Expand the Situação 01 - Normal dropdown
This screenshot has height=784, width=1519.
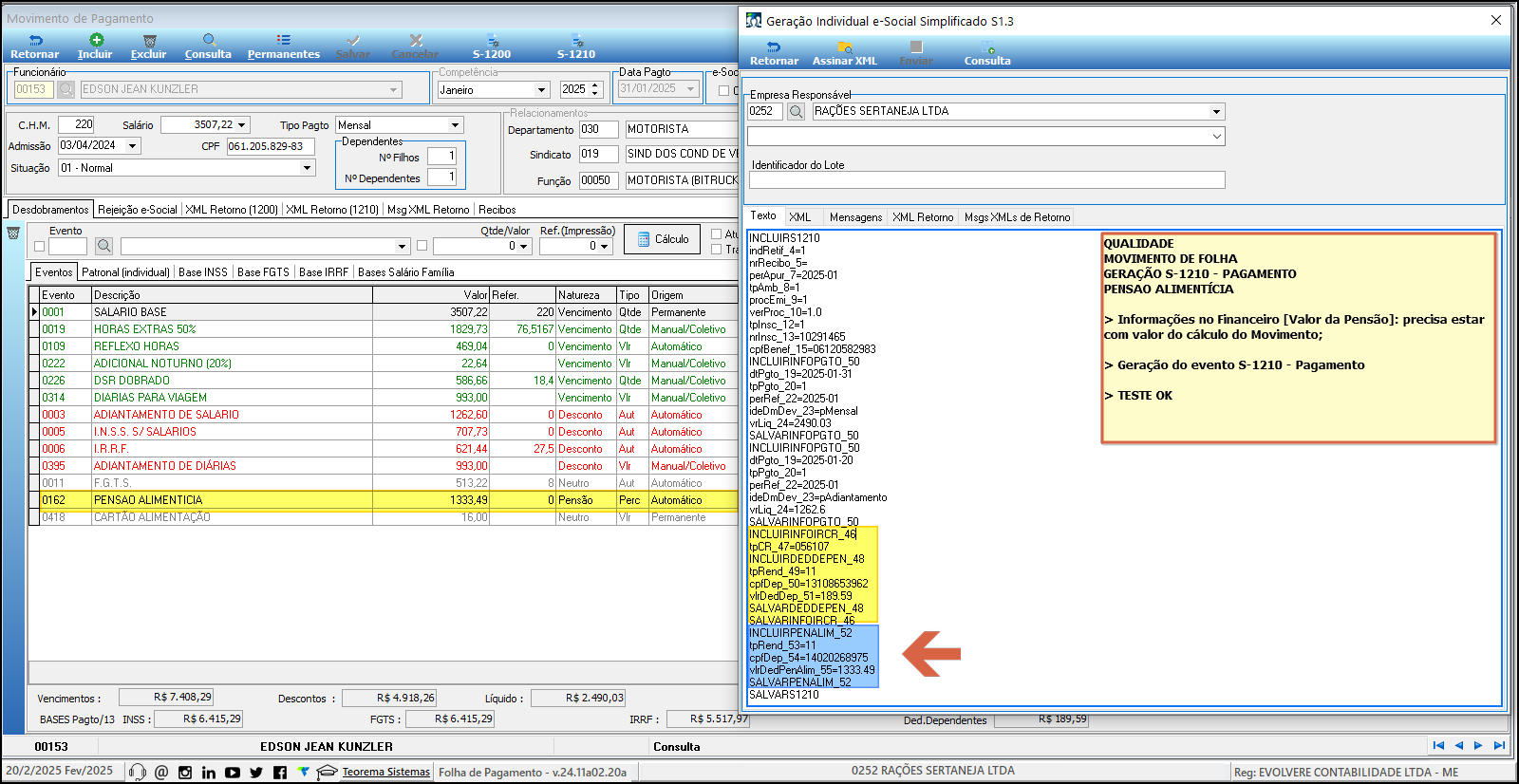pos(307,168)
